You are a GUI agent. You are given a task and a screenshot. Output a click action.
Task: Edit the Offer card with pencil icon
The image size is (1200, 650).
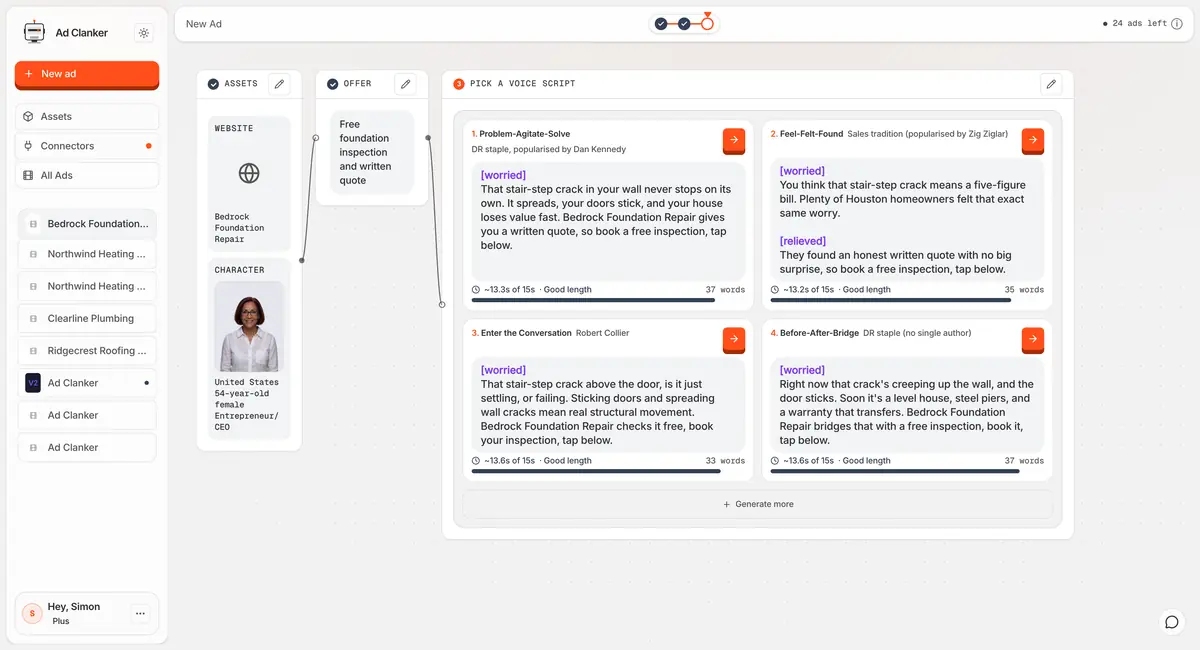click(x=405, y=84)
